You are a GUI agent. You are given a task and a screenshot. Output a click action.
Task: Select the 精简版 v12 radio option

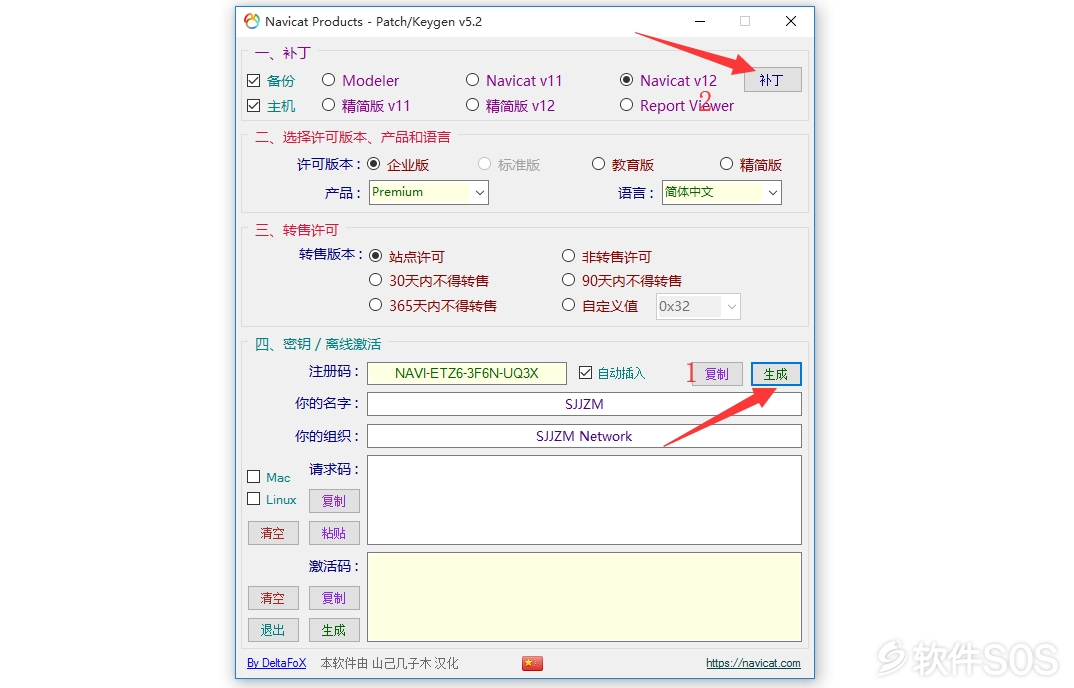[x=473, y=105]
